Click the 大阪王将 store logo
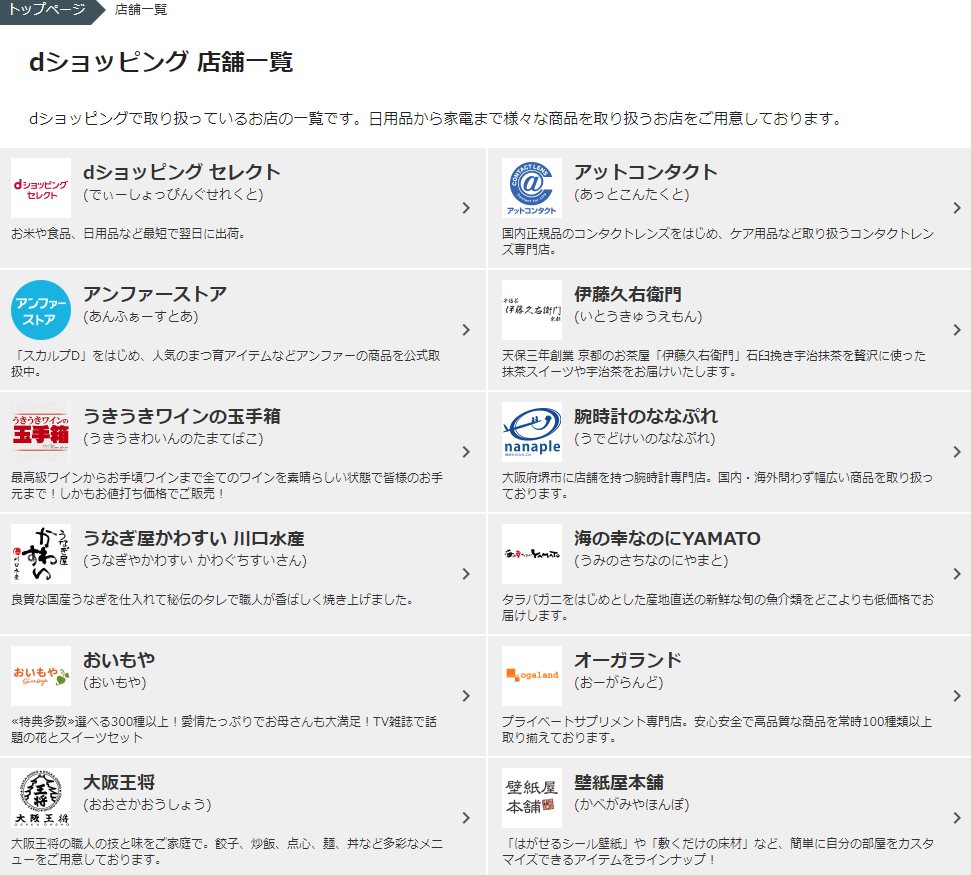Screen dimensions: 971x875 point(41,798)
